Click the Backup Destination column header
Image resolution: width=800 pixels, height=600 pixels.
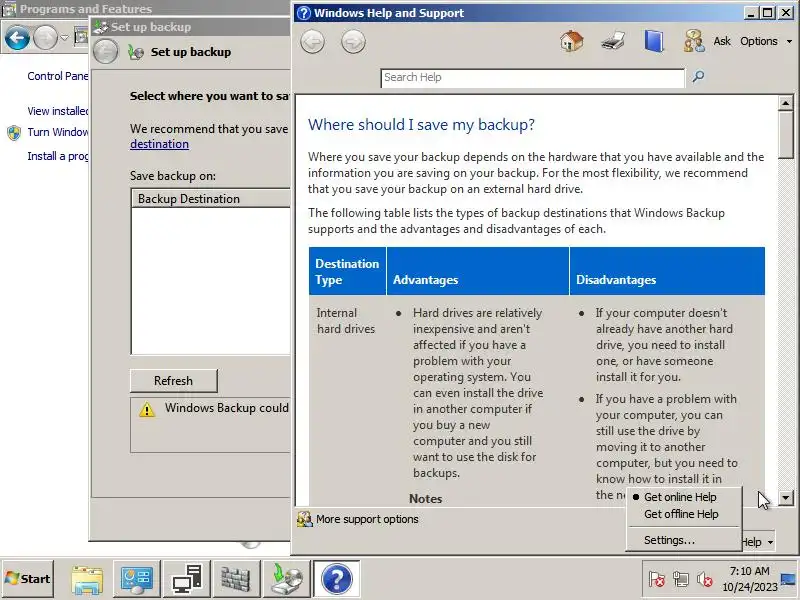pyautogui.click(x=211, y=198)
